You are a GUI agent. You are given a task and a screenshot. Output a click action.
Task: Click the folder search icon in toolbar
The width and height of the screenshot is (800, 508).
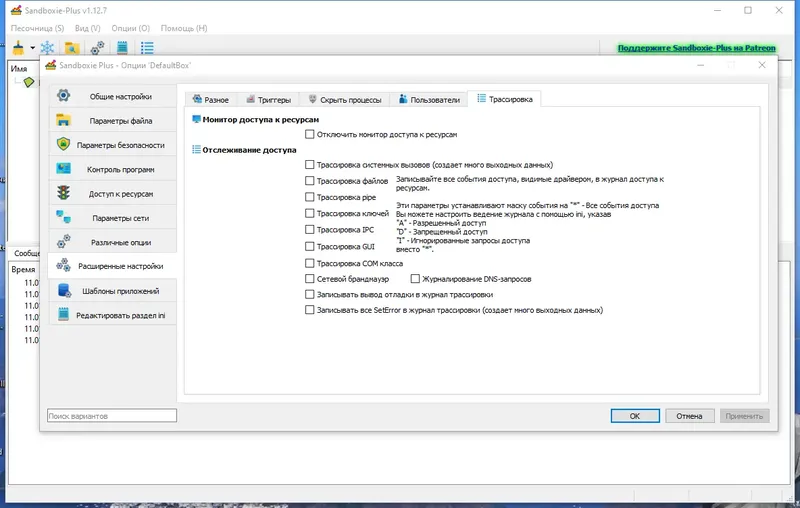pos(72,48)
